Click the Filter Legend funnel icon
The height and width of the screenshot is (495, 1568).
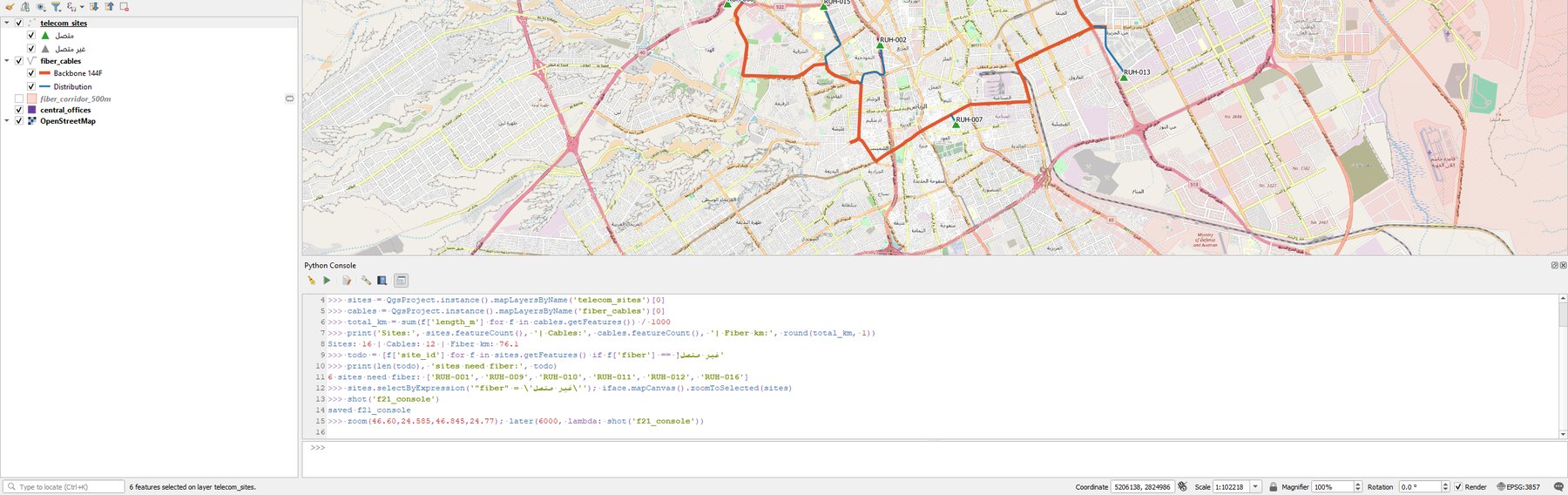(56, 6)
